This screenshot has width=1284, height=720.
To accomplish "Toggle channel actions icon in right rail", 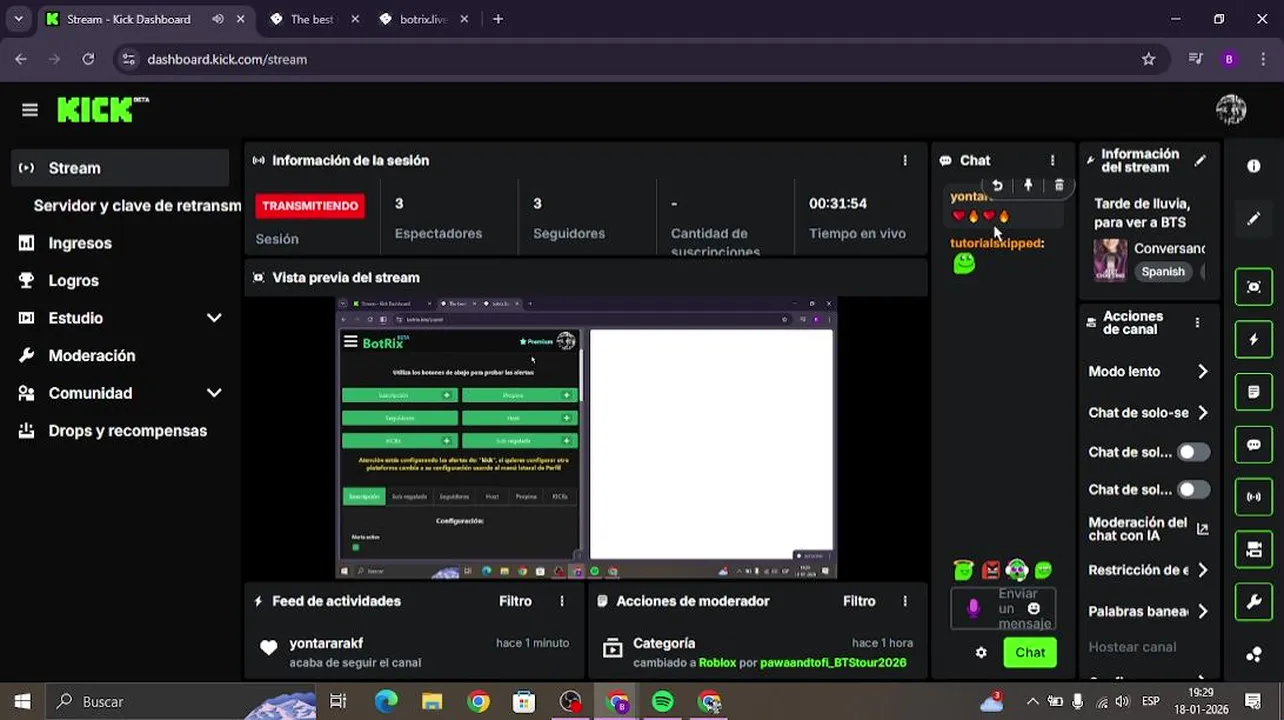I will 1254,549.
